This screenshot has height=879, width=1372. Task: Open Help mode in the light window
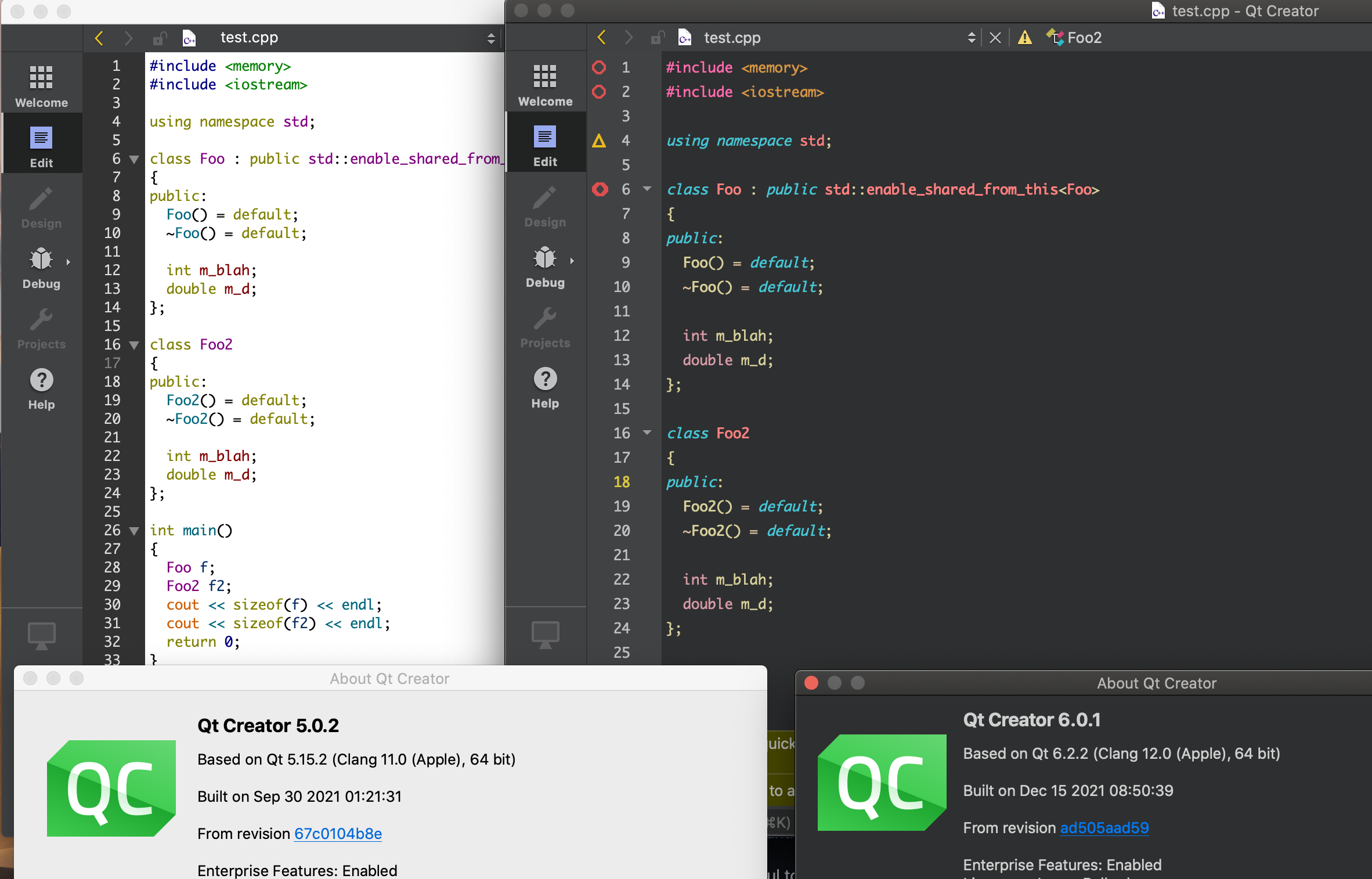[41, 388]
